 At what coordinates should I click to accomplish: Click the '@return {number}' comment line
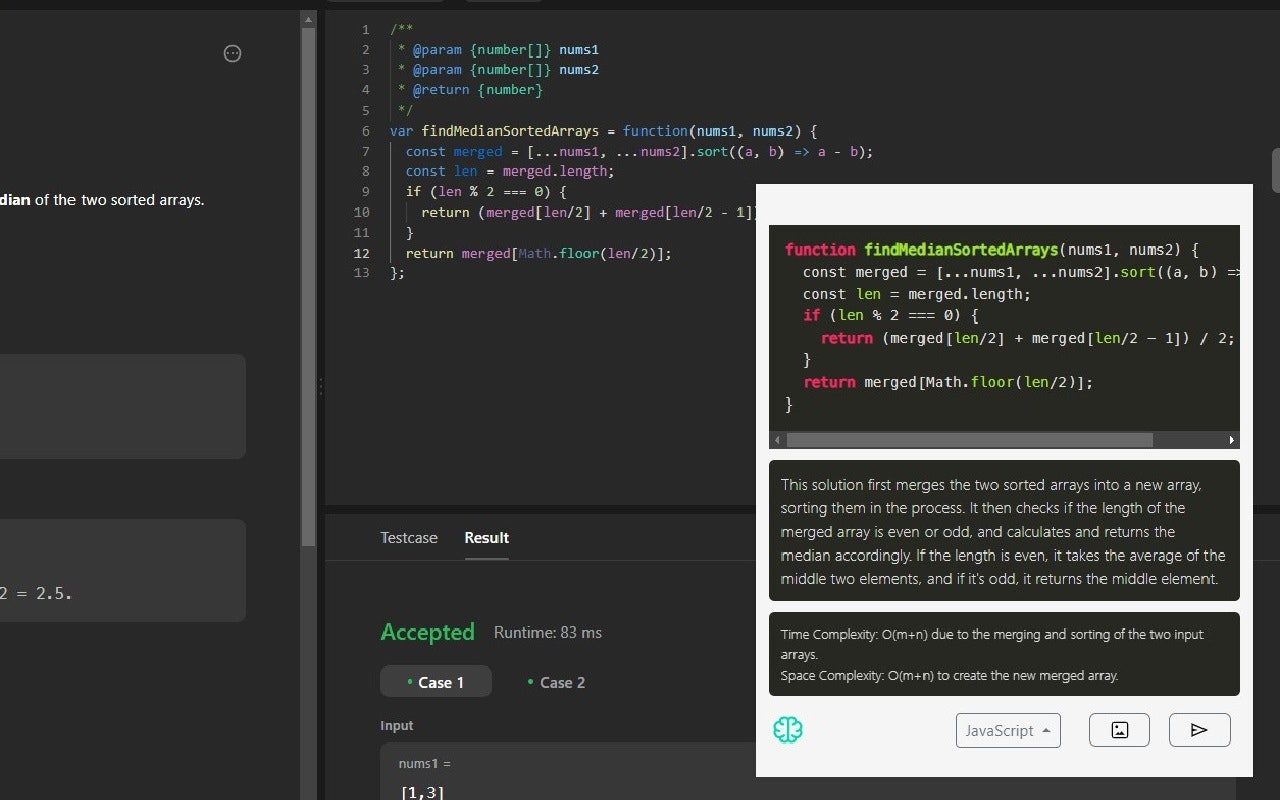pyautogui.click(x=470, y=90)
